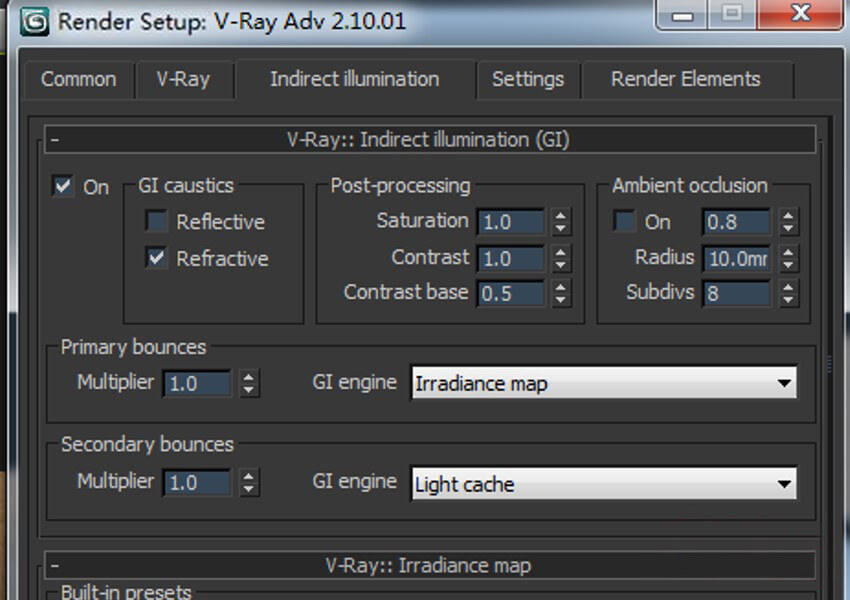Click the "Ambient occlusion" group label

tap(690, 186)
